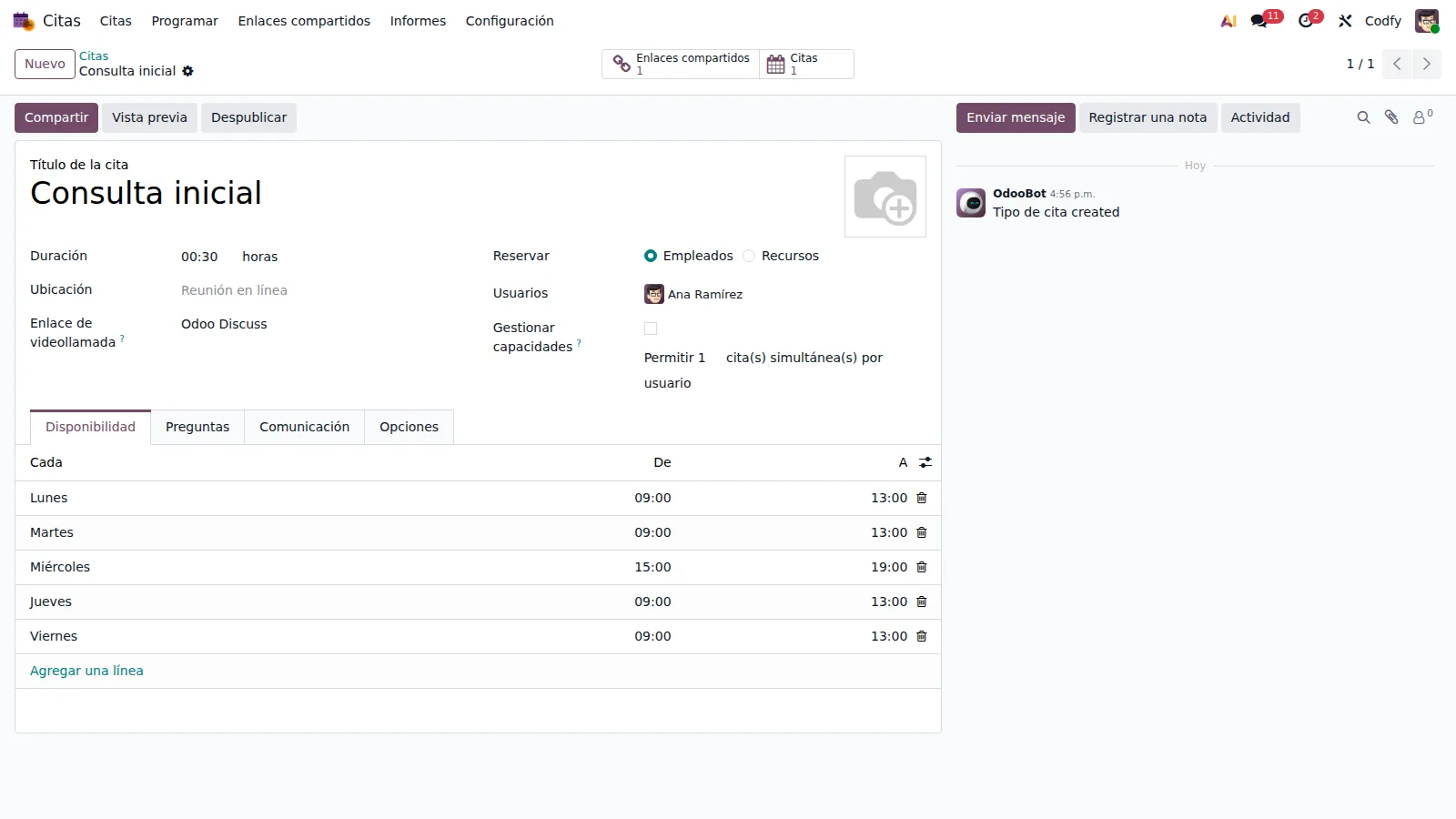The image size is (1456, 819).
Task: Open the AI assistant icon
Action: pos(1228,21)
